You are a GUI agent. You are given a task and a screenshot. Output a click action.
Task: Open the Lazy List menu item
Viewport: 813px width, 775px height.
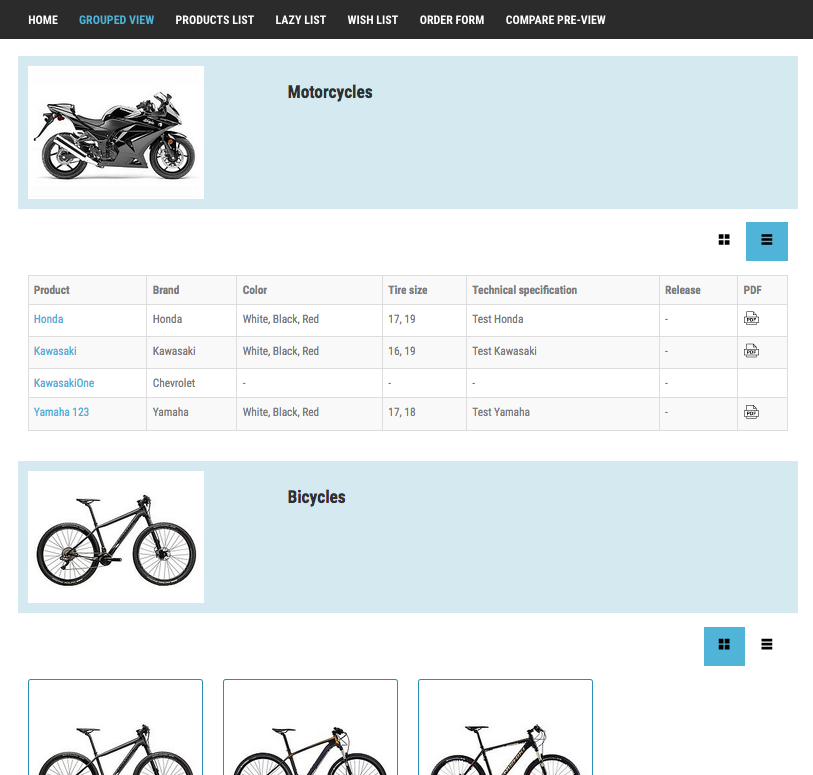tap(301, 20)
